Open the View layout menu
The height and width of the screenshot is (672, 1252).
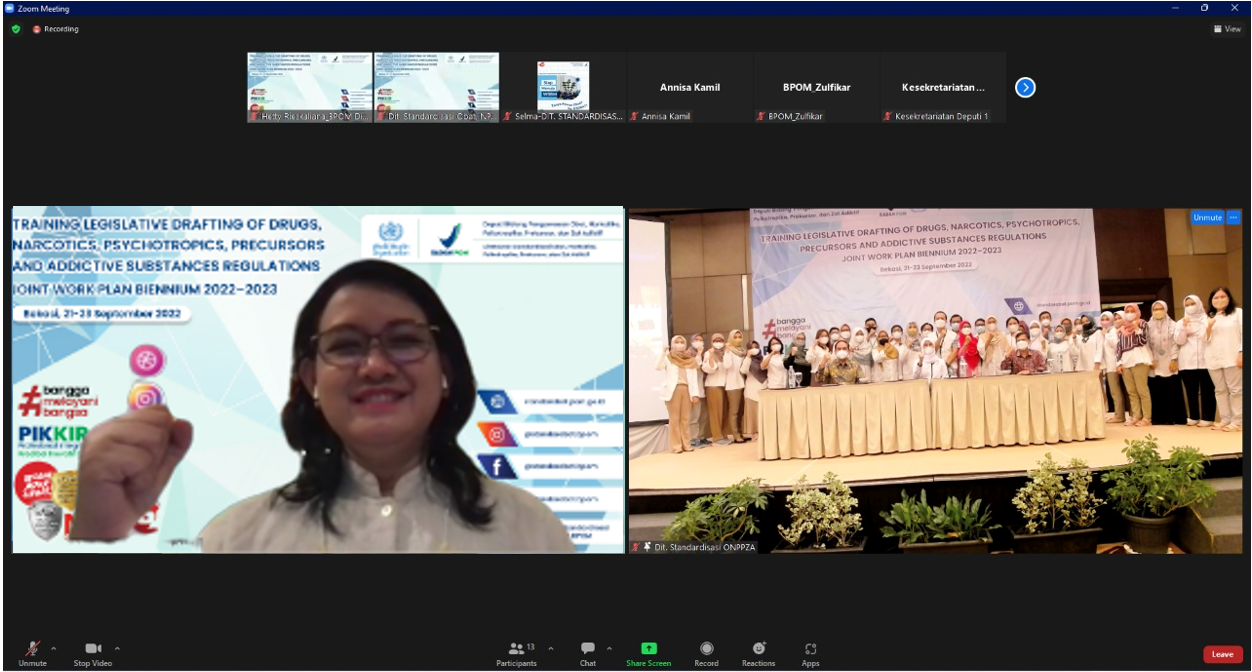tap(1227, 29)
